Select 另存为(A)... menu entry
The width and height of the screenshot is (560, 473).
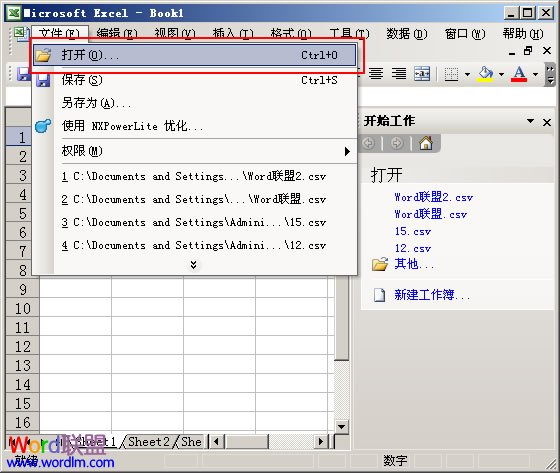195,103
